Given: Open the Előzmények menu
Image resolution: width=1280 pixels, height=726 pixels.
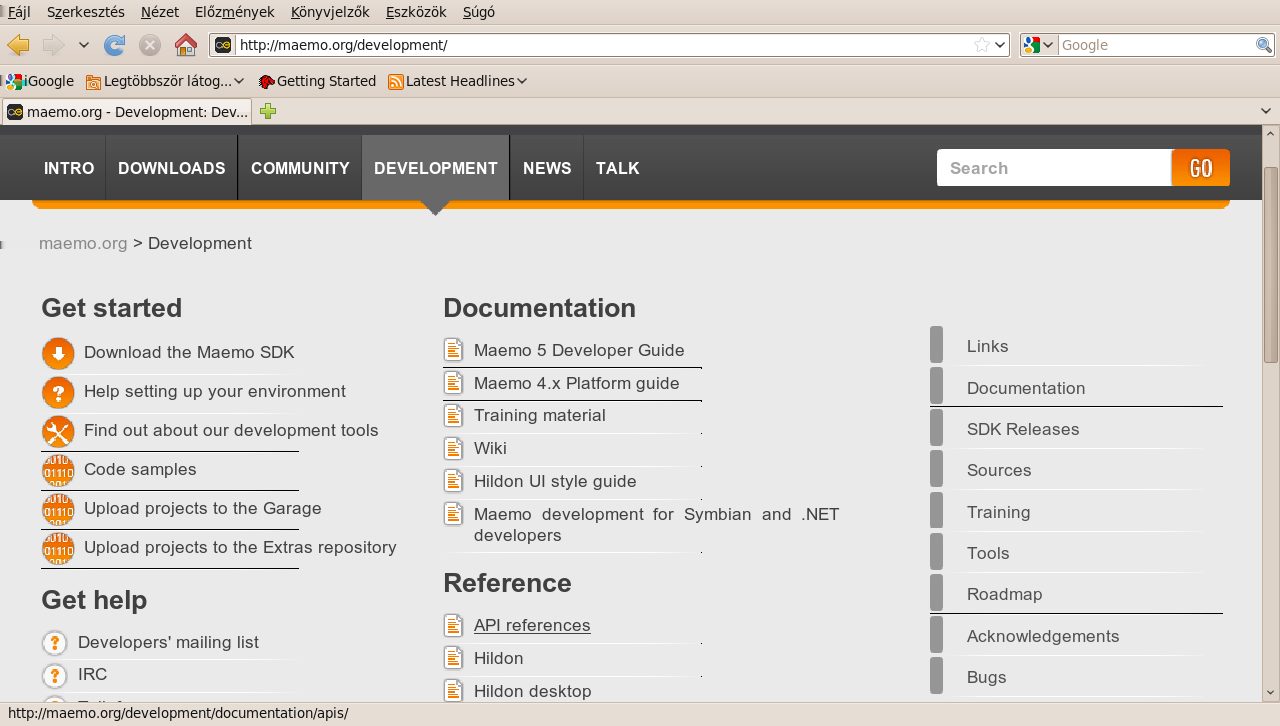Looking at the screenshot, I should [x=235, y=12].
